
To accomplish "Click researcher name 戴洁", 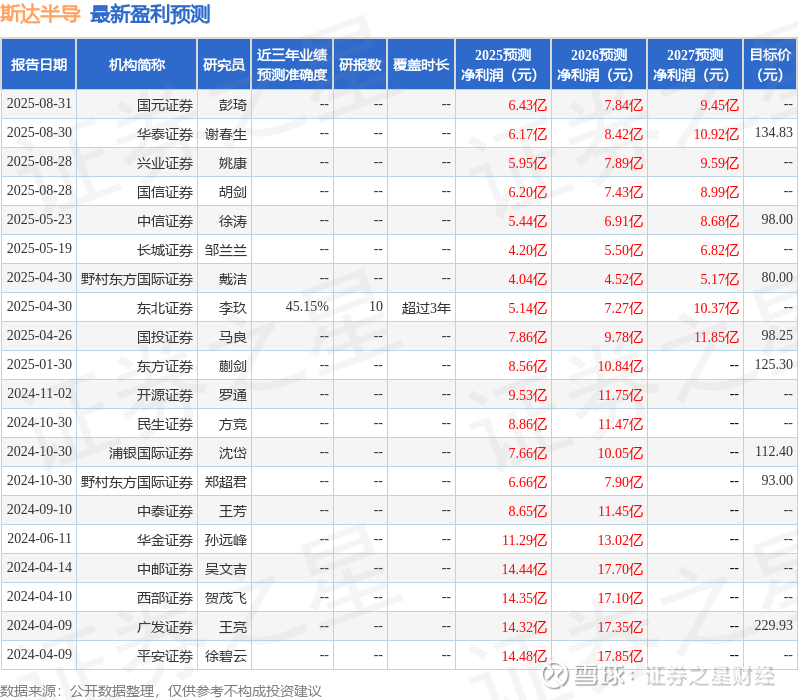I will tap(233, 279).
